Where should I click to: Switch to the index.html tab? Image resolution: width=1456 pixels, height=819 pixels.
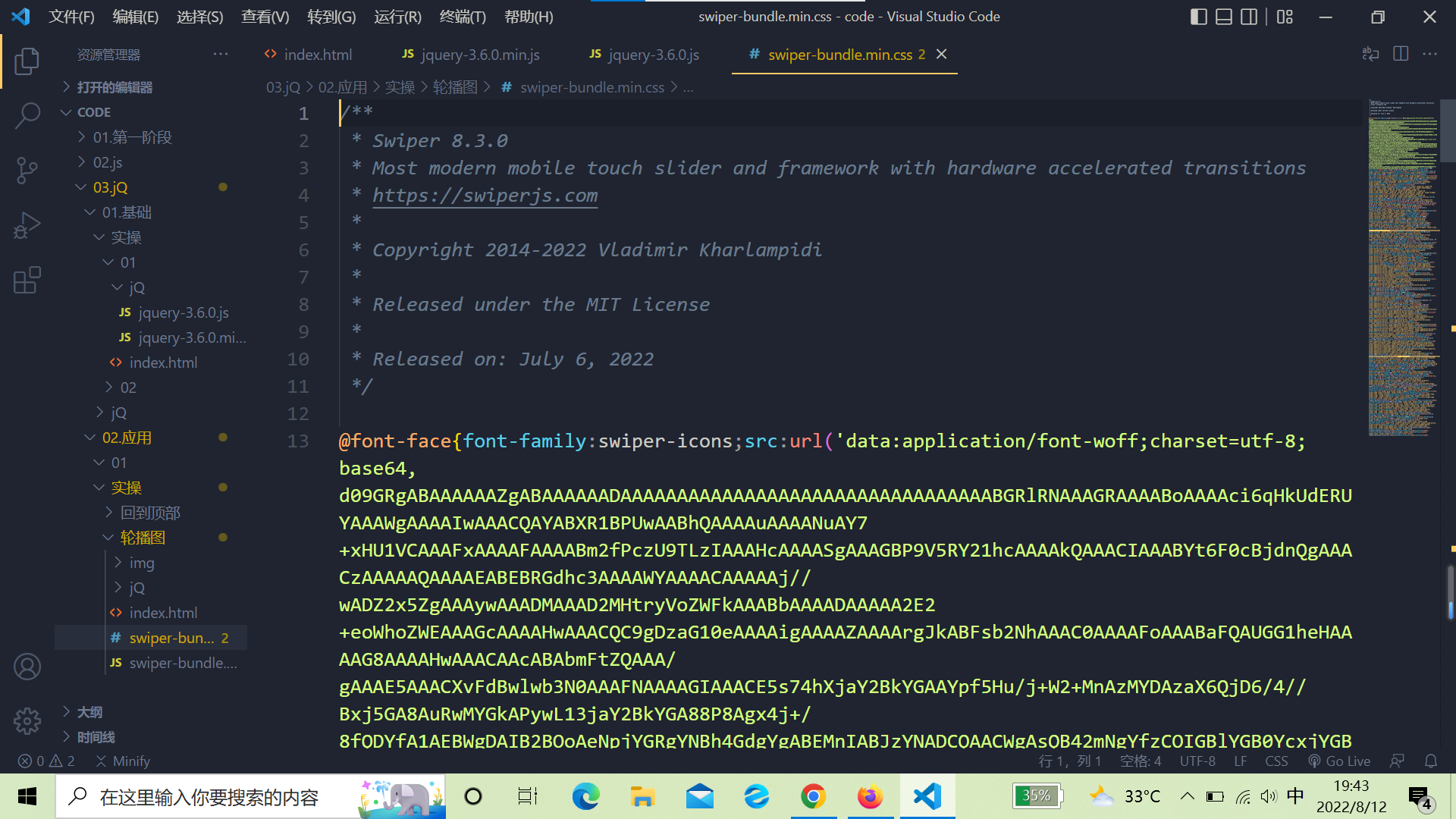coord(308,54)
